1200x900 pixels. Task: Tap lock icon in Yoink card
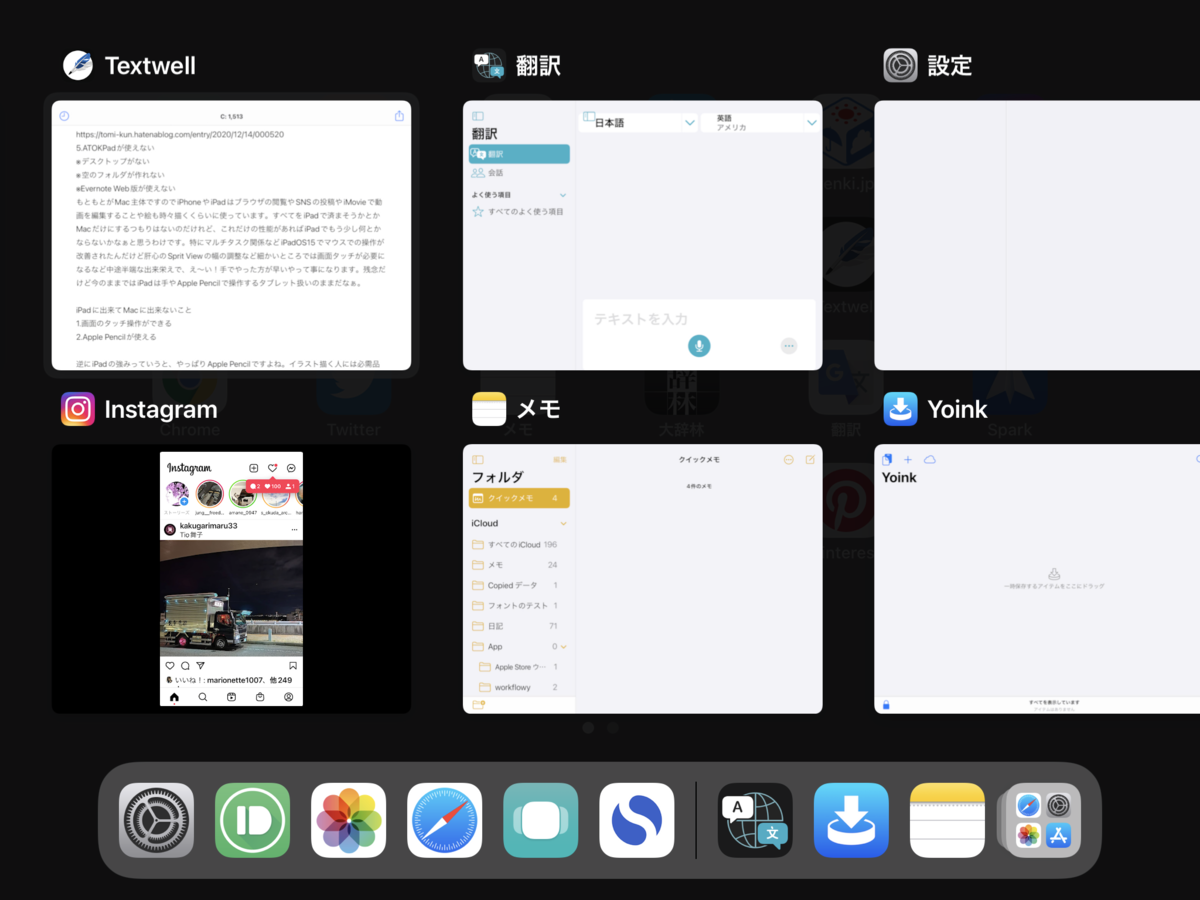coord(886,705)
